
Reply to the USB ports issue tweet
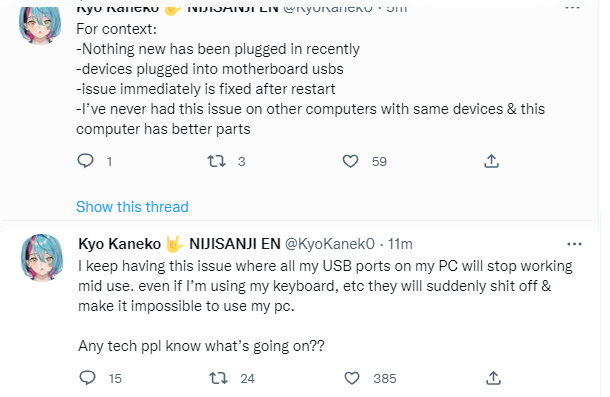click(x=88, y=378)
